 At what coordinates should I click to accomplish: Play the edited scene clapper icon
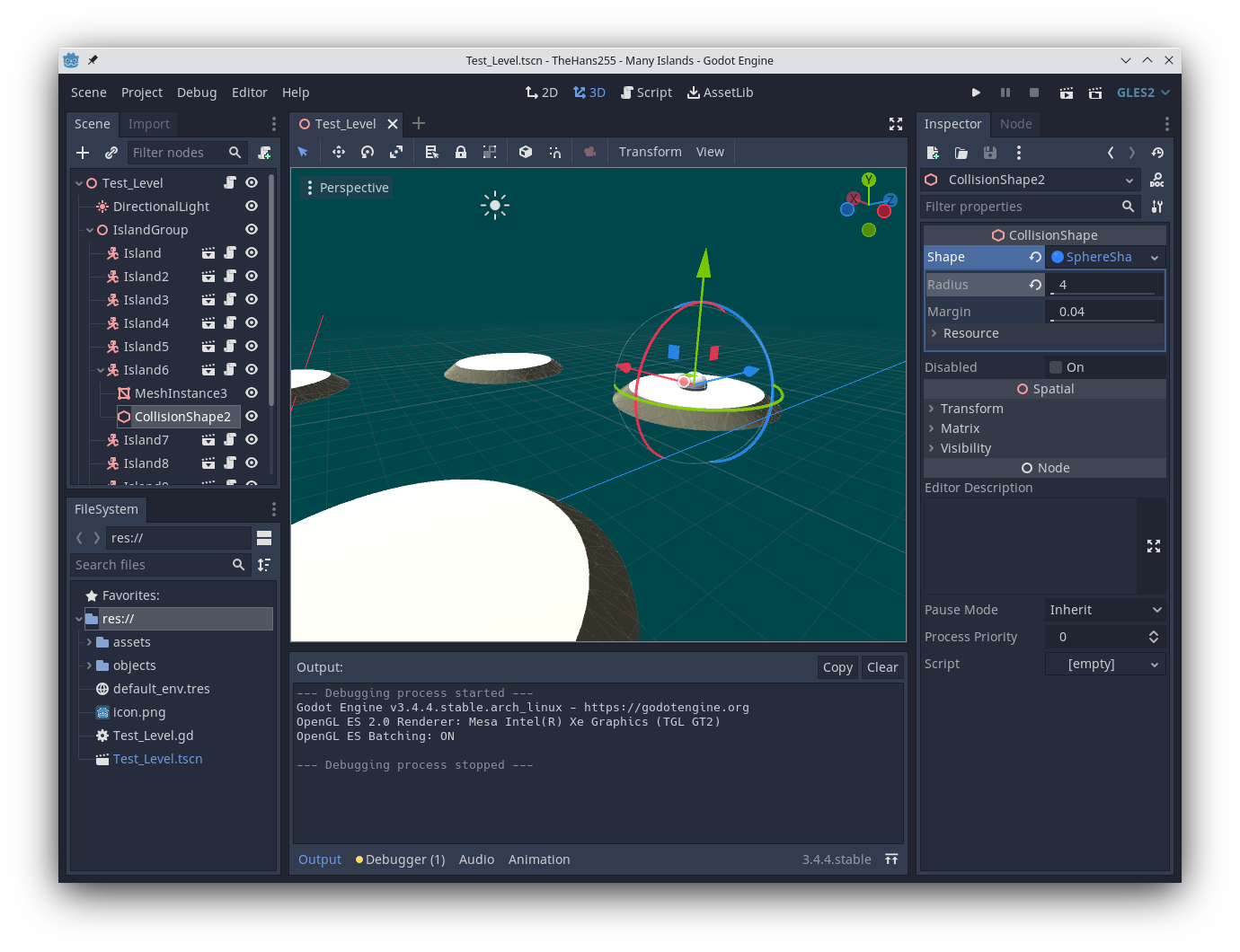1067,93
